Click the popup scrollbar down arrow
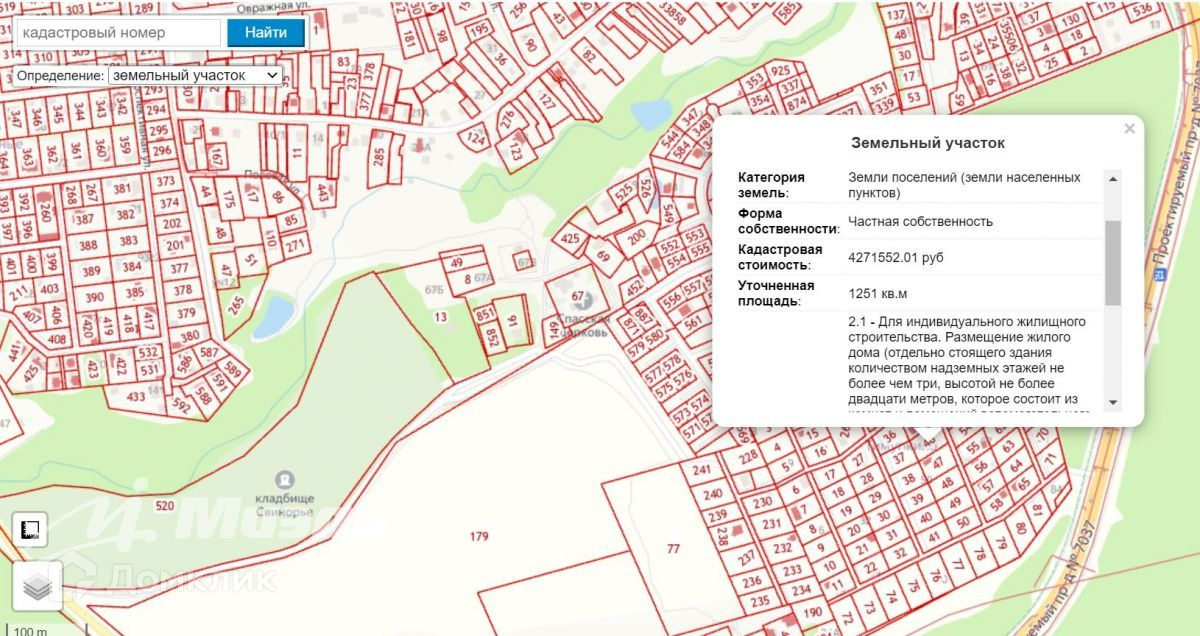Viewport: 1200px width, 636px height. pos(1113,402)
